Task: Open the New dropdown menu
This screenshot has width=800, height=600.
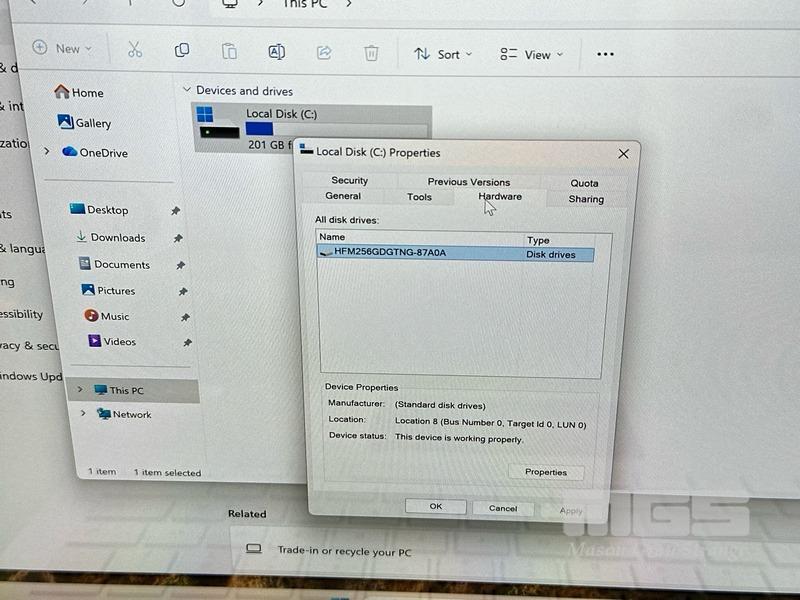Action: pyautogui.click(x=62, y=48)
